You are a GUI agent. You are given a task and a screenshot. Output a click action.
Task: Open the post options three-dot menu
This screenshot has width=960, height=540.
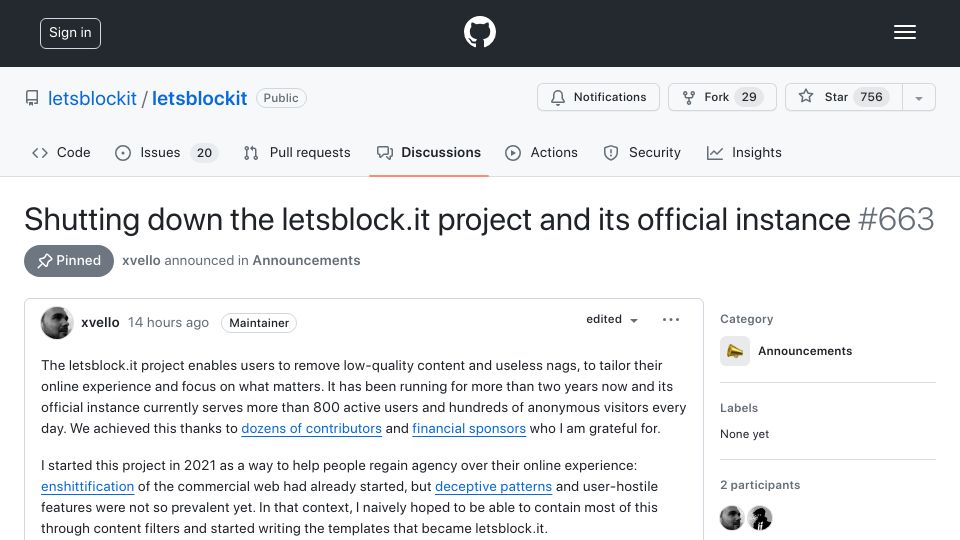pyautogui.click(x=671, y=320)
